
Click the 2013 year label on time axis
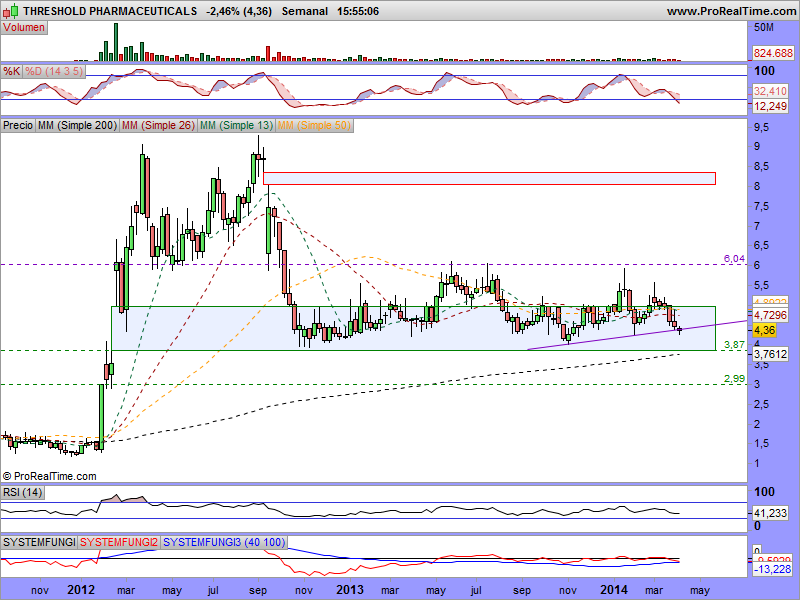coord(350,590)
